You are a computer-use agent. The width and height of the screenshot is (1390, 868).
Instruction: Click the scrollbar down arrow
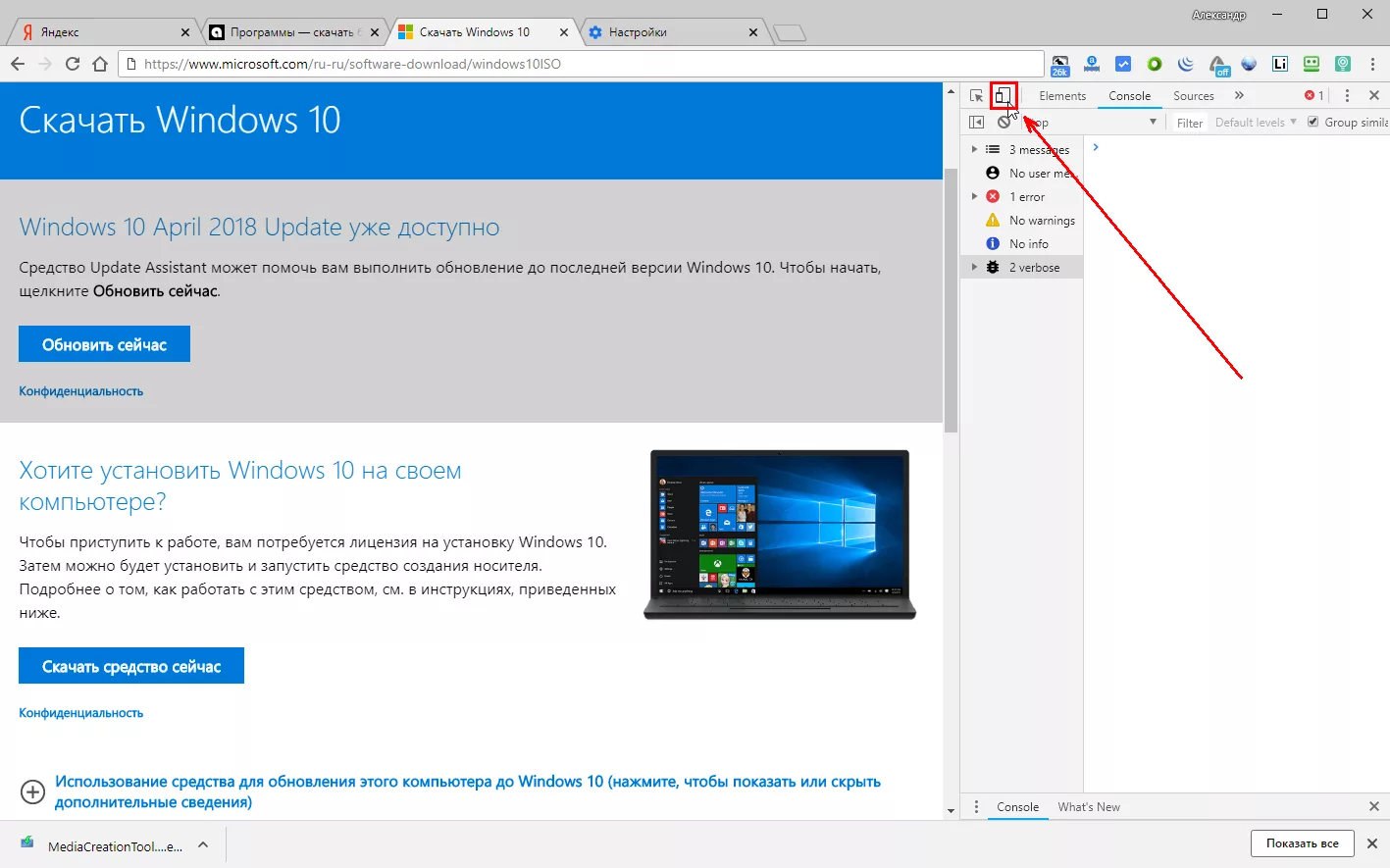(950, 811)
